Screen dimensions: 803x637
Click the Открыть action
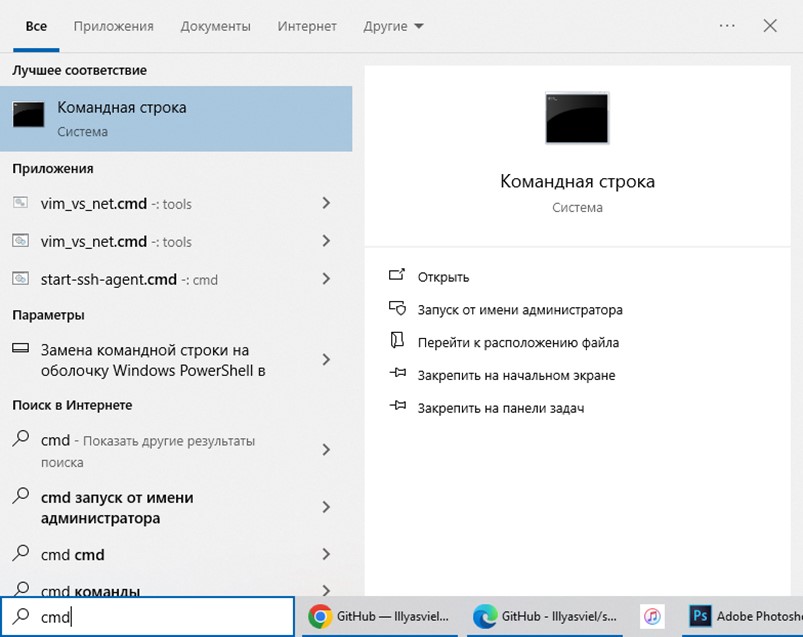pos(443,277)
